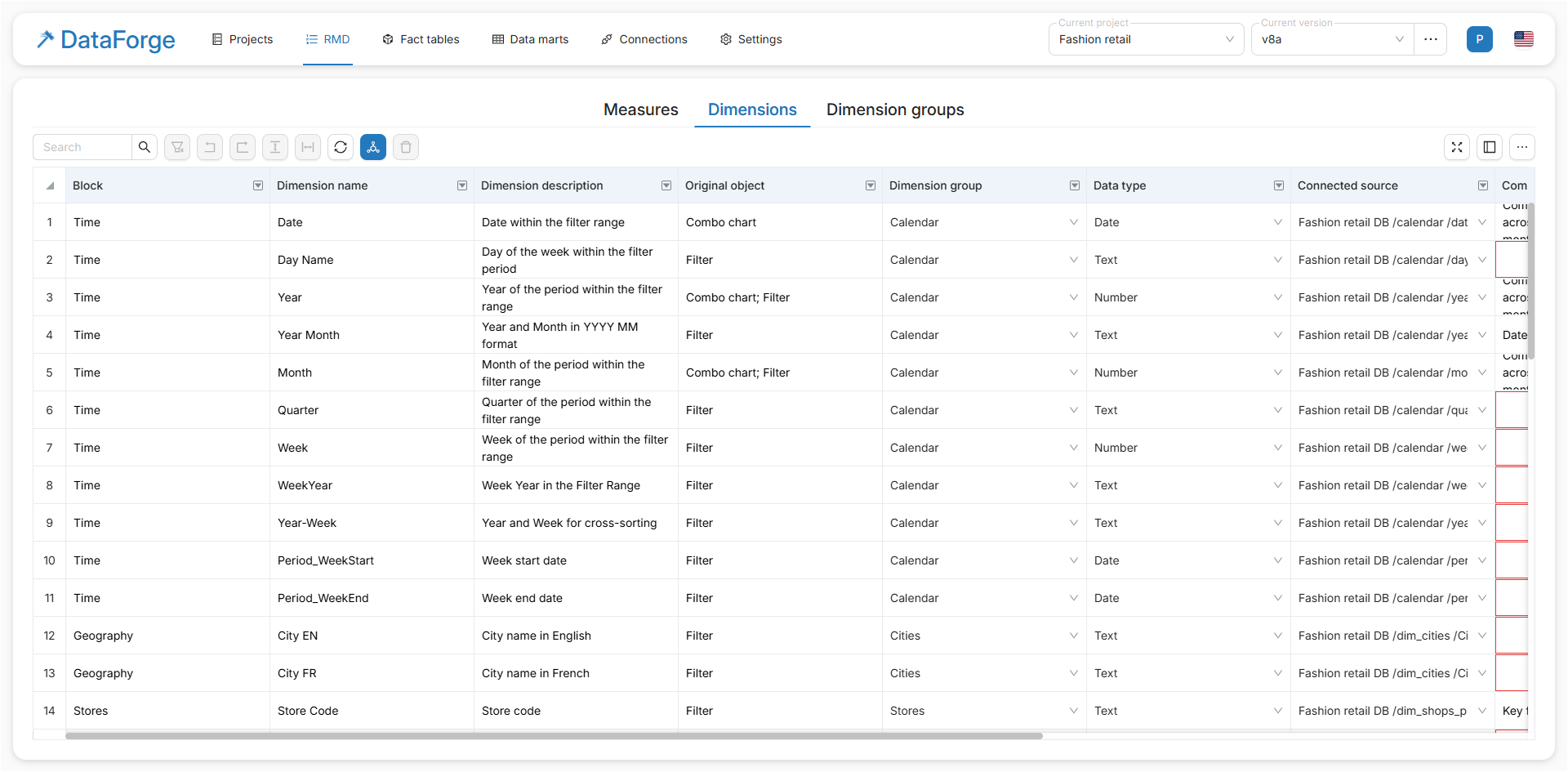Click the trash delete icon

click(x=406, y=147)
